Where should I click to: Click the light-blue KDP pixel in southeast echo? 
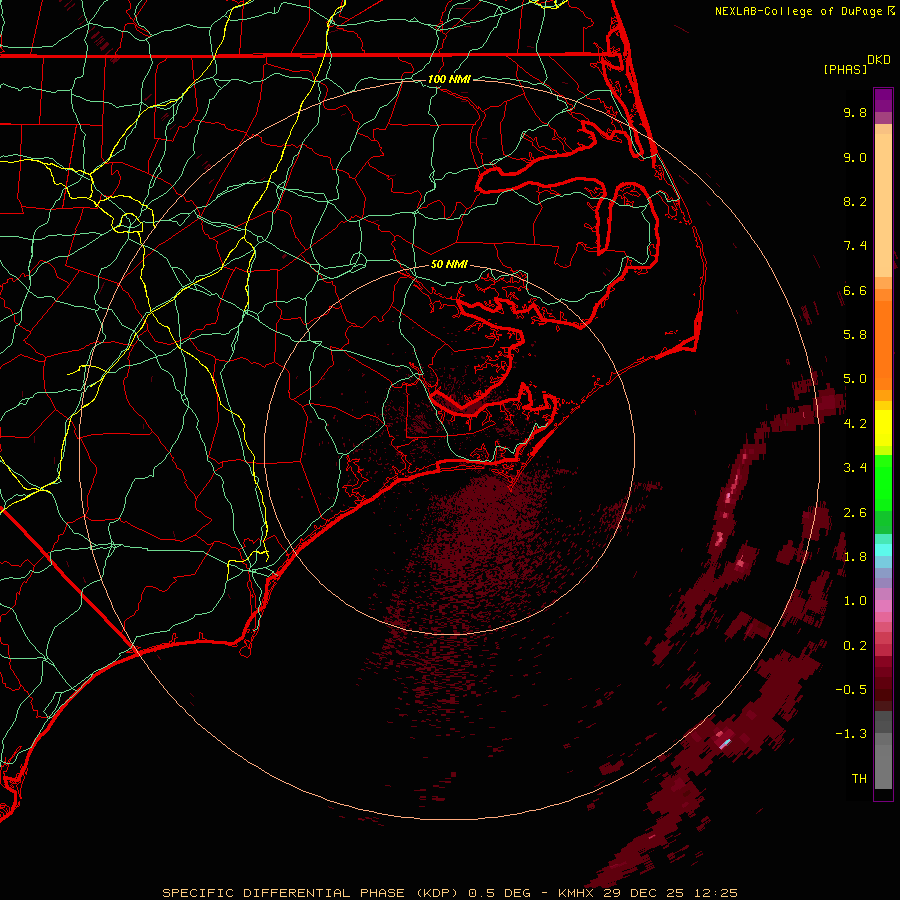726,743
